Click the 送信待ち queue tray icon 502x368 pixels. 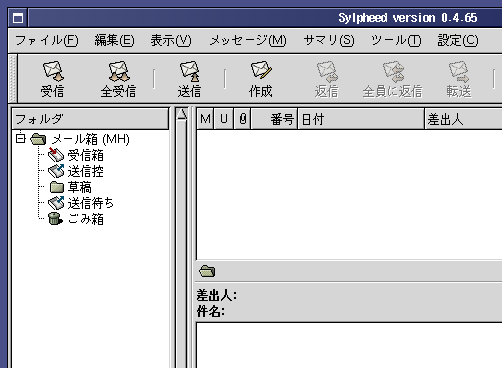pos(56,203)
